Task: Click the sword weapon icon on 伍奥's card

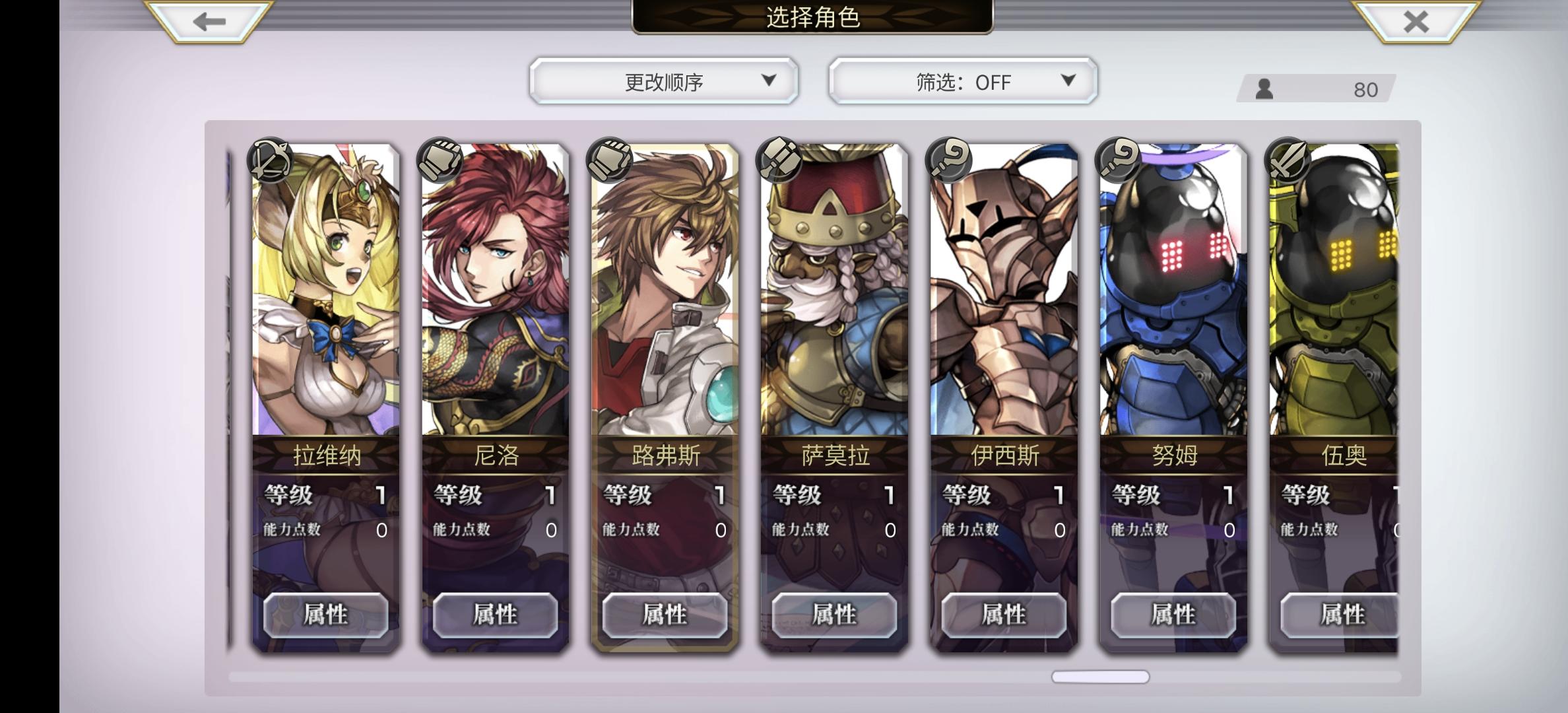Action: click(1288, 160)
